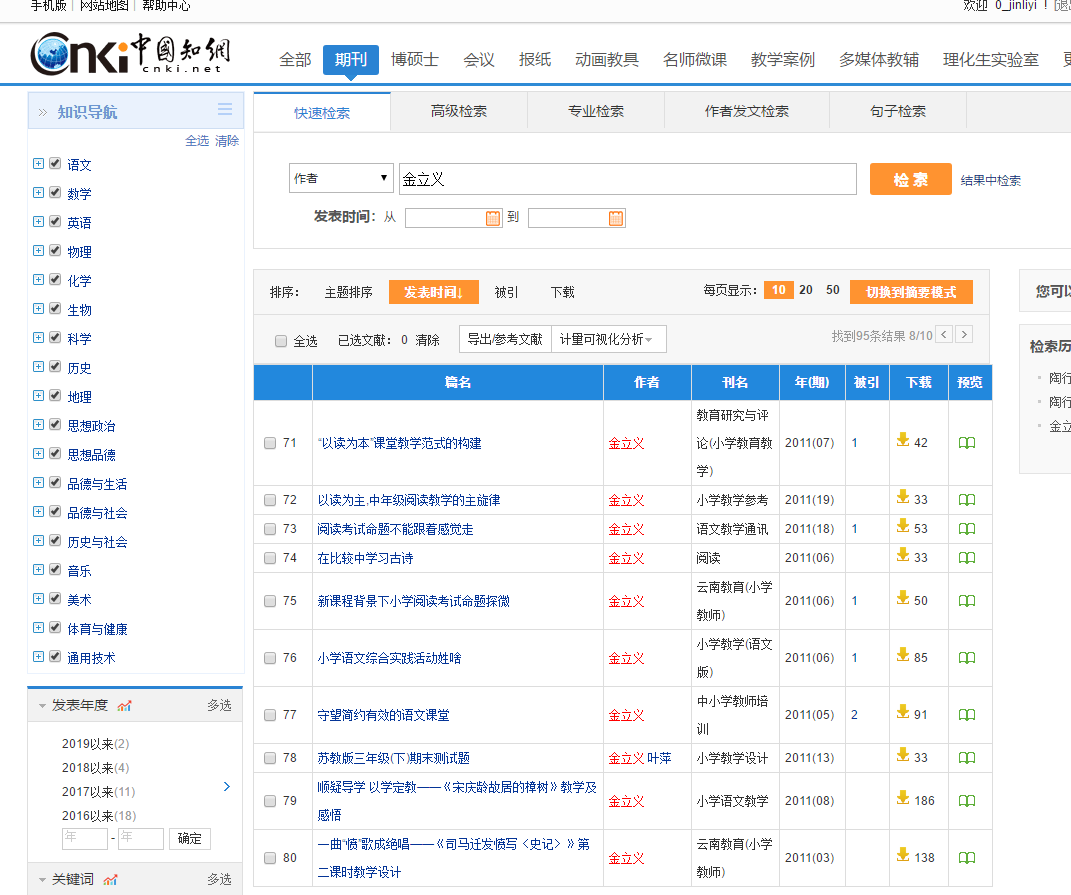Download article in row 71
1071x895 pixels.
point(903,440)
